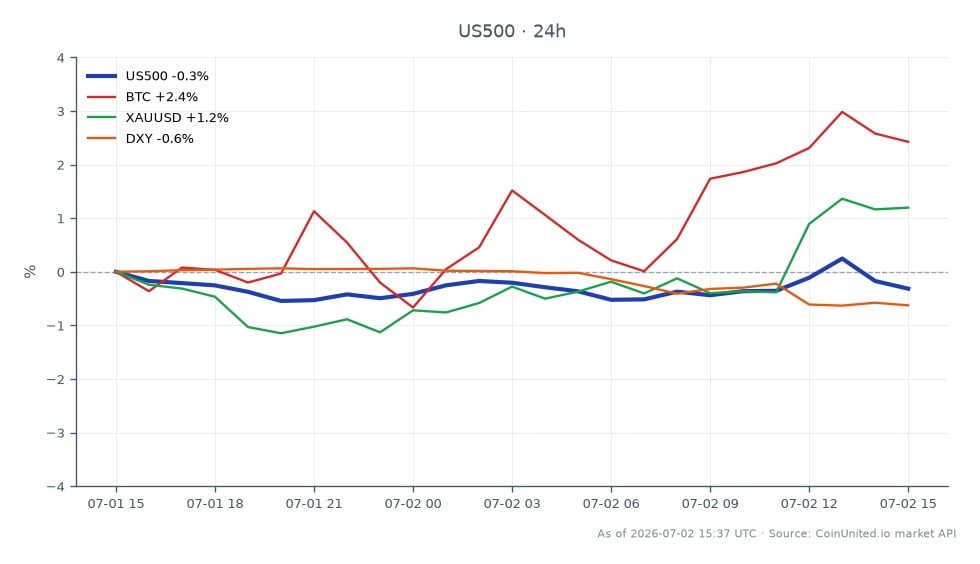Click the 07-02 12 x-axis tick label
This screenshot has height=564, width=980.
(x=809, y=504)
